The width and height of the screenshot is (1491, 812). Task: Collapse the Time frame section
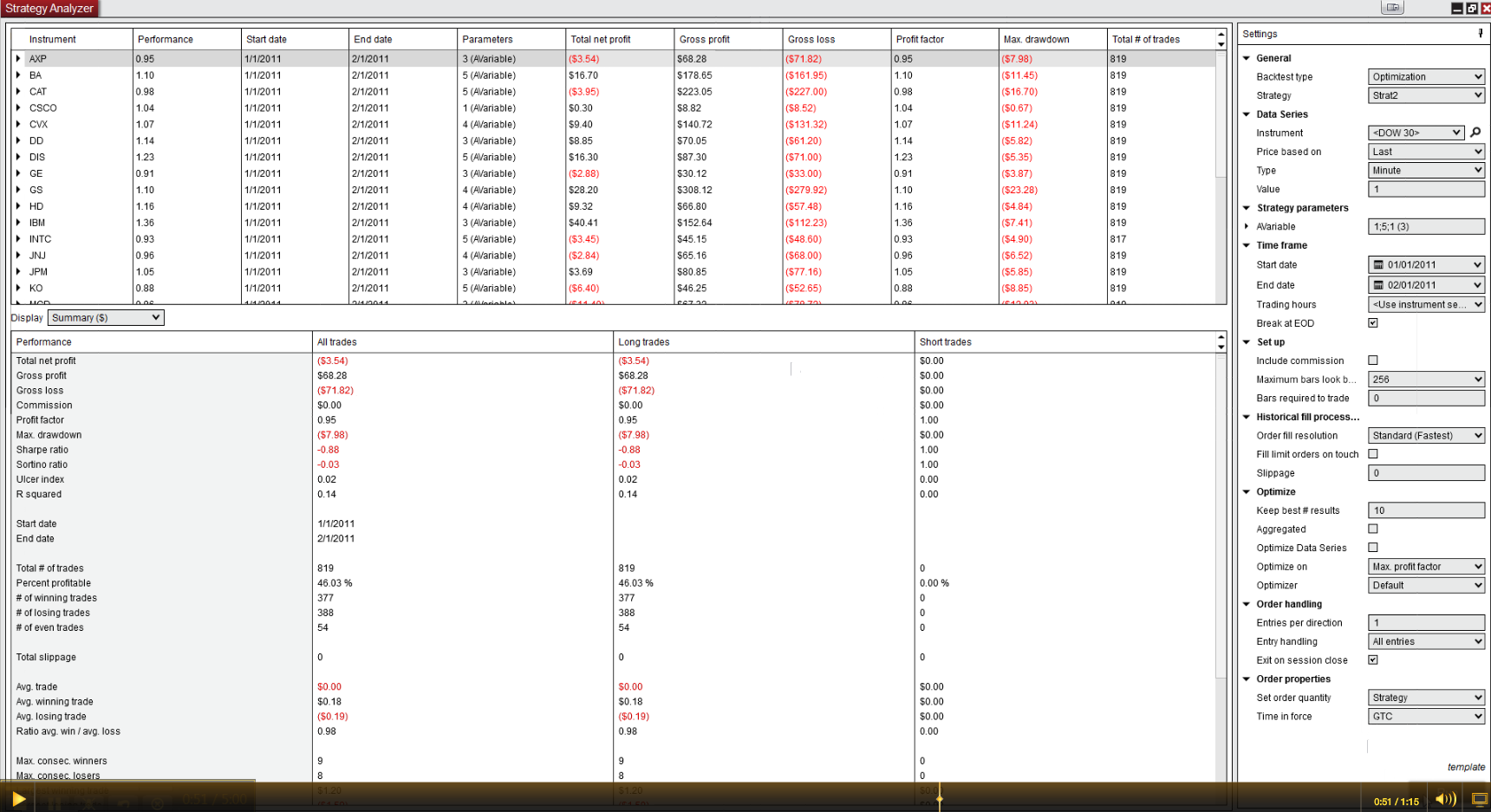(1247, 245)
